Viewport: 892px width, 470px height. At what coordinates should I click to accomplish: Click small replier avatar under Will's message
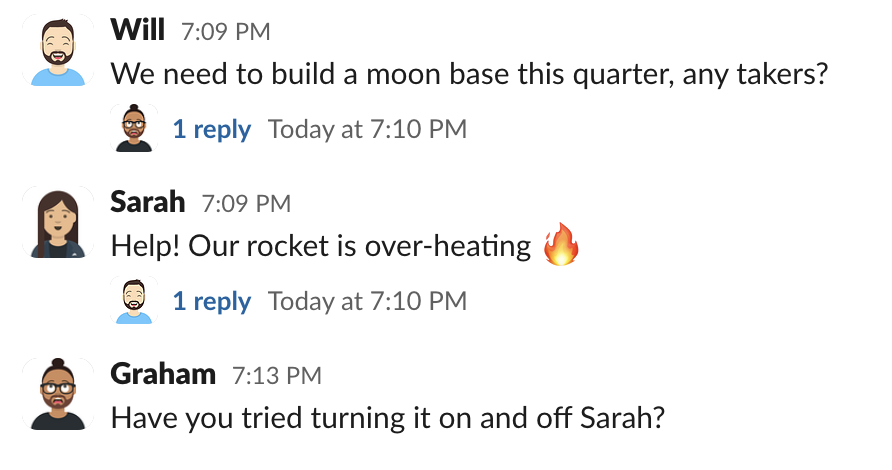[x=135, y=129]
